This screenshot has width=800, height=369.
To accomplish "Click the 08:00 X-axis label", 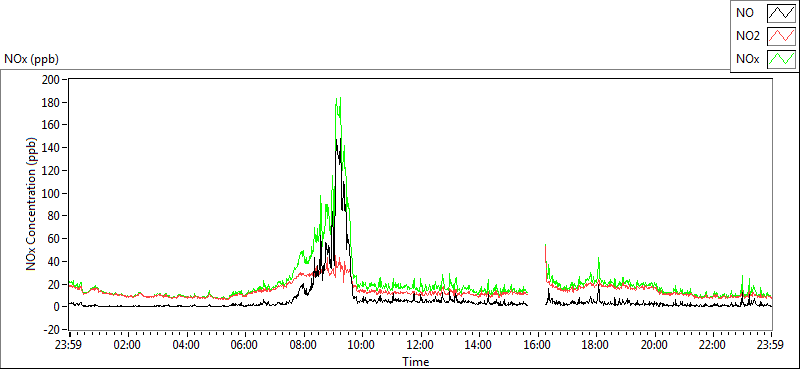I will tap(304, 345).
